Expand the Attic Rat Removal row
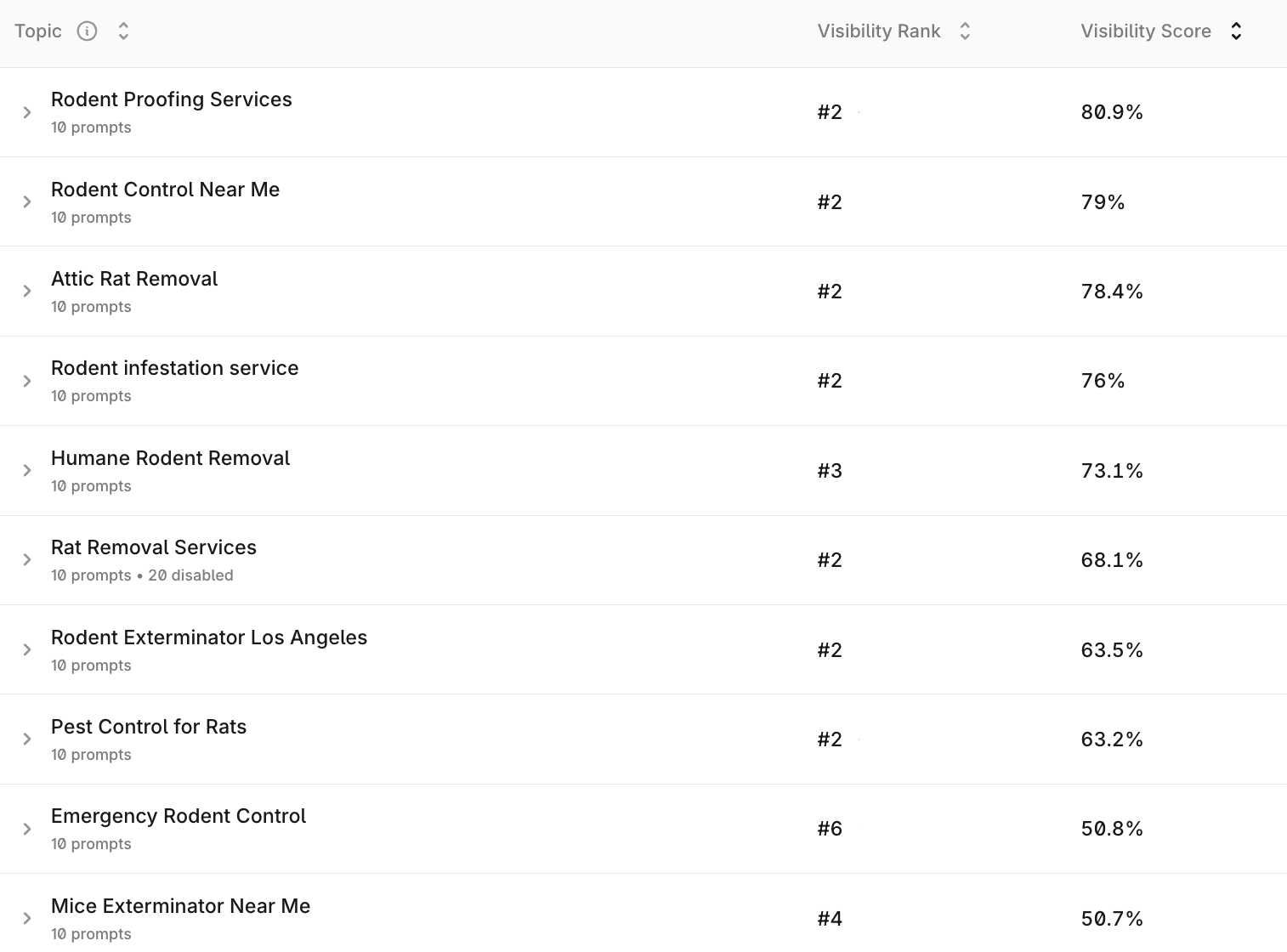The width and height of the screenshot is (1287, 952). (27, 292)
